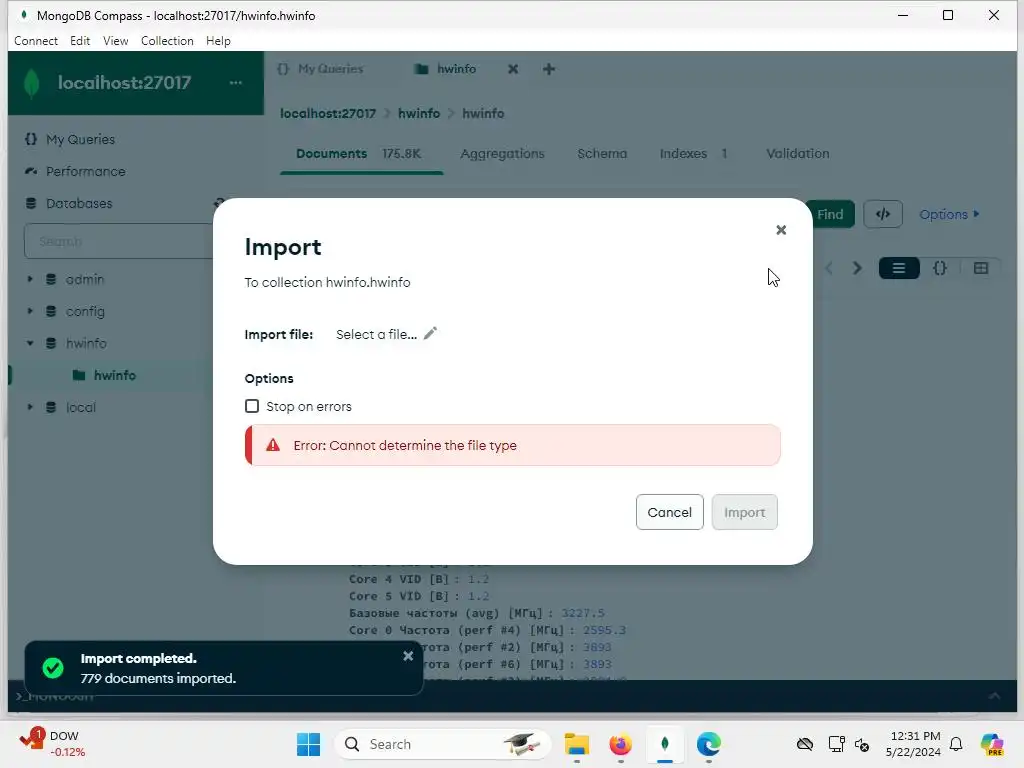Click the green Find button
The height and width of the screenshot is (768, 1024).
click(x=829, y=214)
